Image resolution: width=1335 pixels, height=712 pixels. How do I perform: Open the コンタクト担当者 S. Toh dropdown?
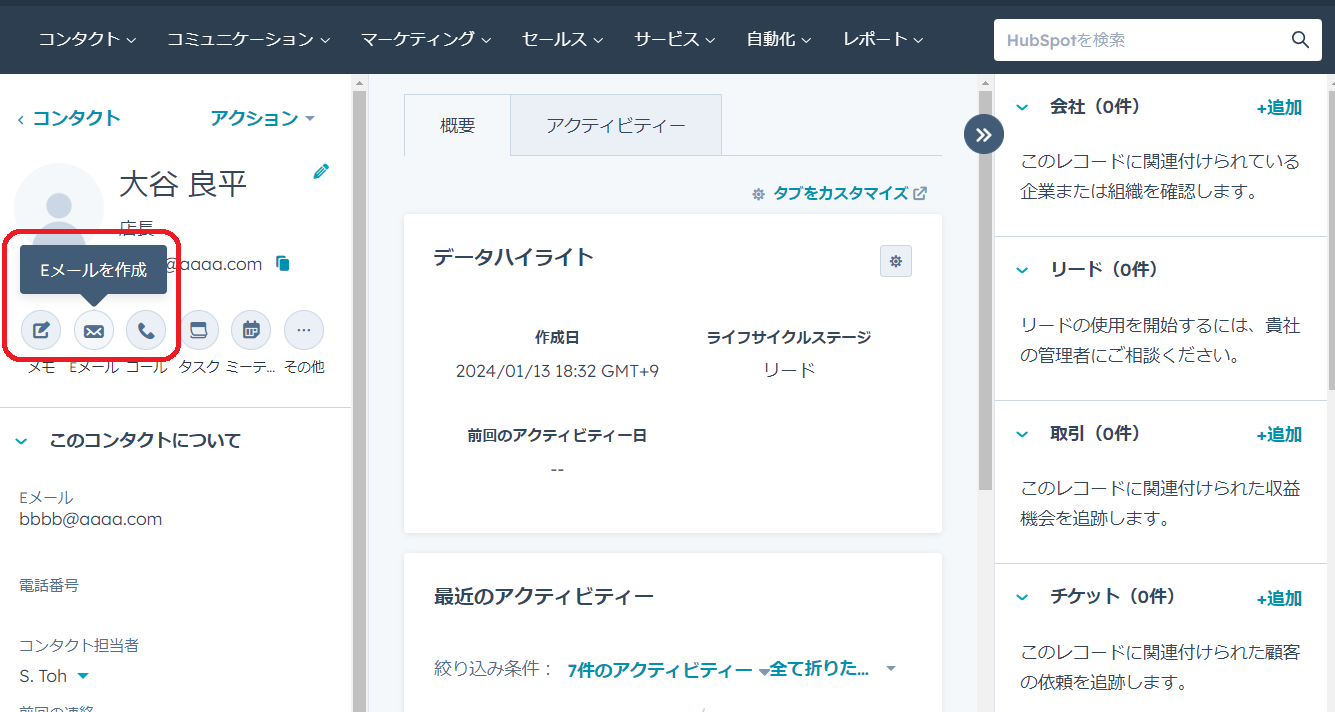54,676
